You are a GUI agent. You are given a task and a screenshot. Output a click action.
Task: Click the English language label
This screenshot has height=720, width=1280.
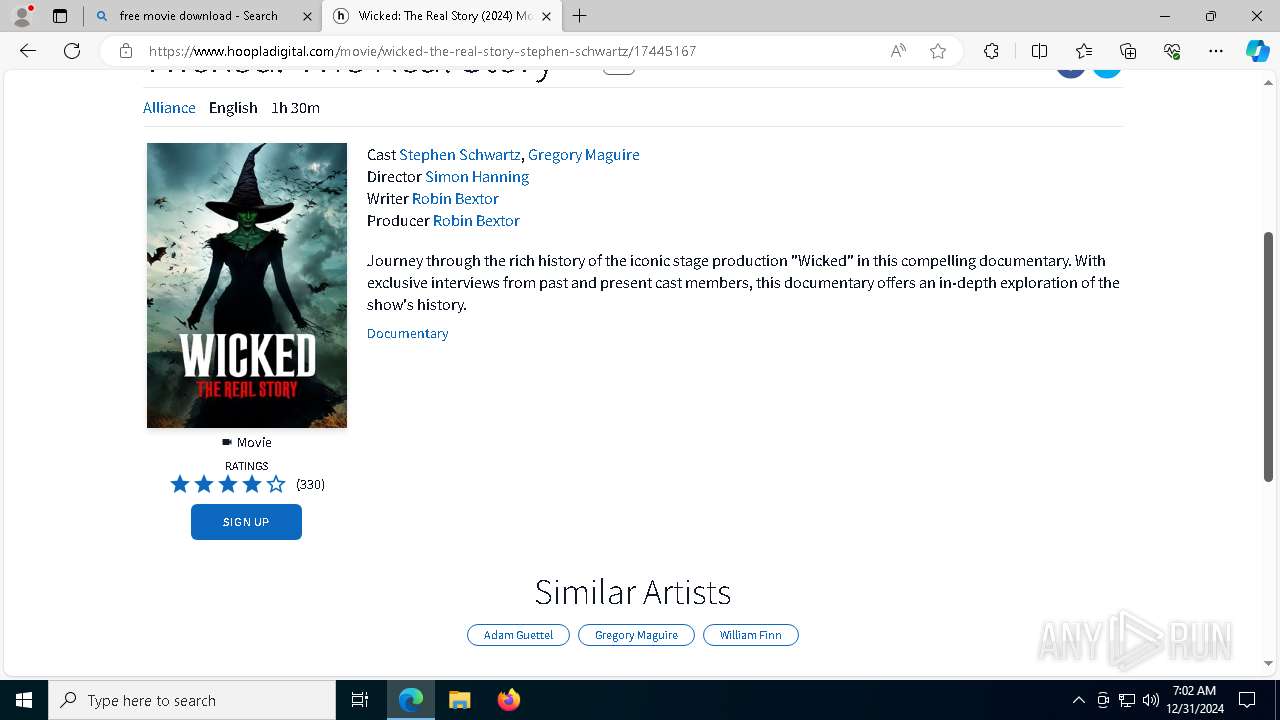[x=233, y=108]
